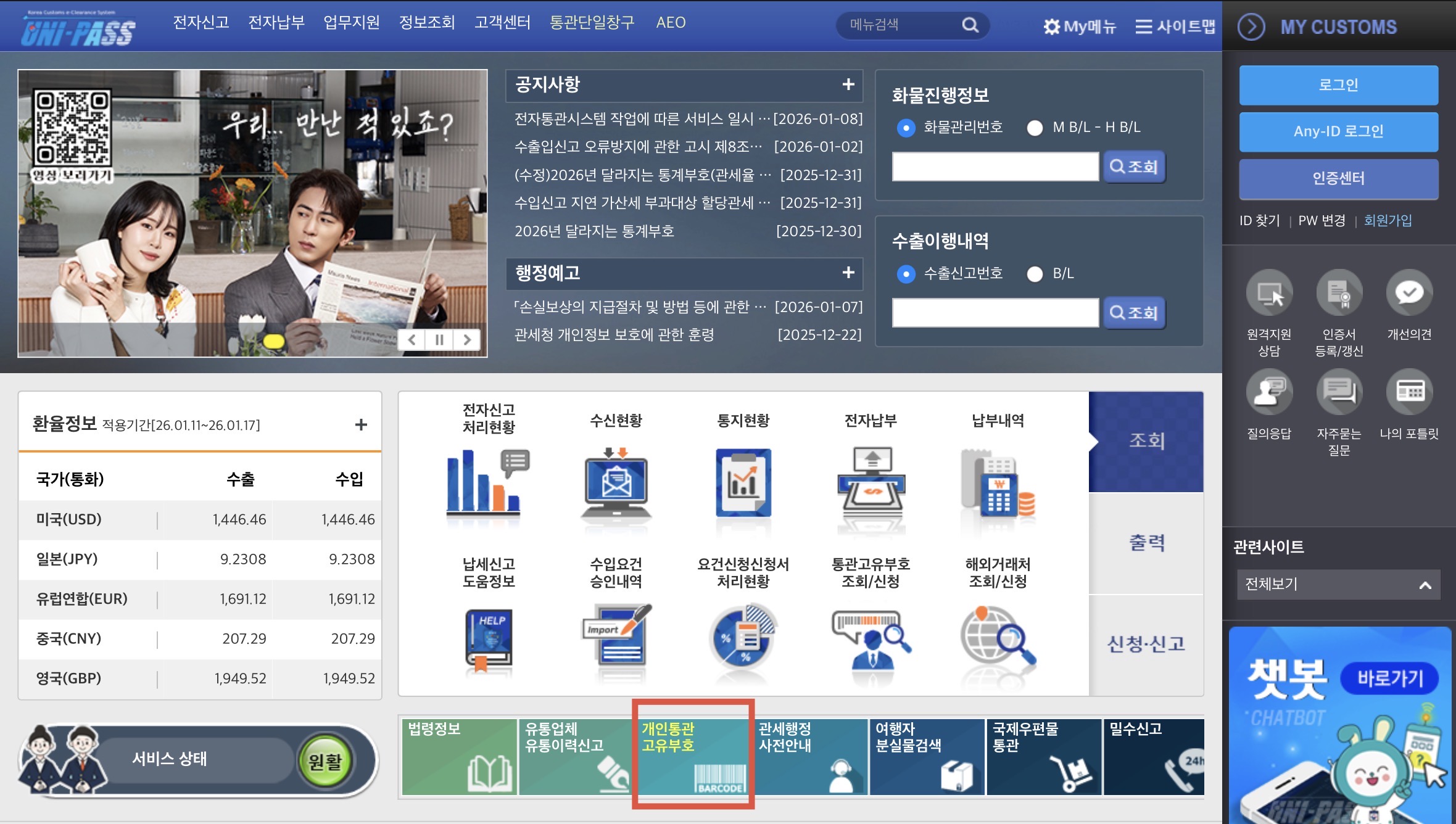Open the 전체보기 related sites dropdown

pyautogui.click(x=1338, y=584)
